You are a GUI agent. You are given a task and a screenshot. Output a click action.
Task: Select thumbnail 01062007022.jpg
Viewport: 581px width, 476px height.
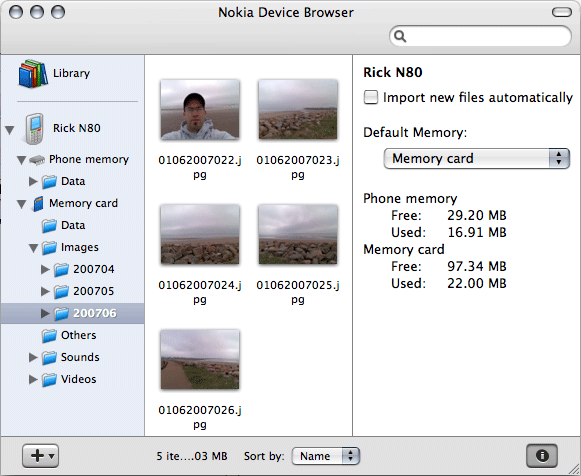(x=200, y=110)
